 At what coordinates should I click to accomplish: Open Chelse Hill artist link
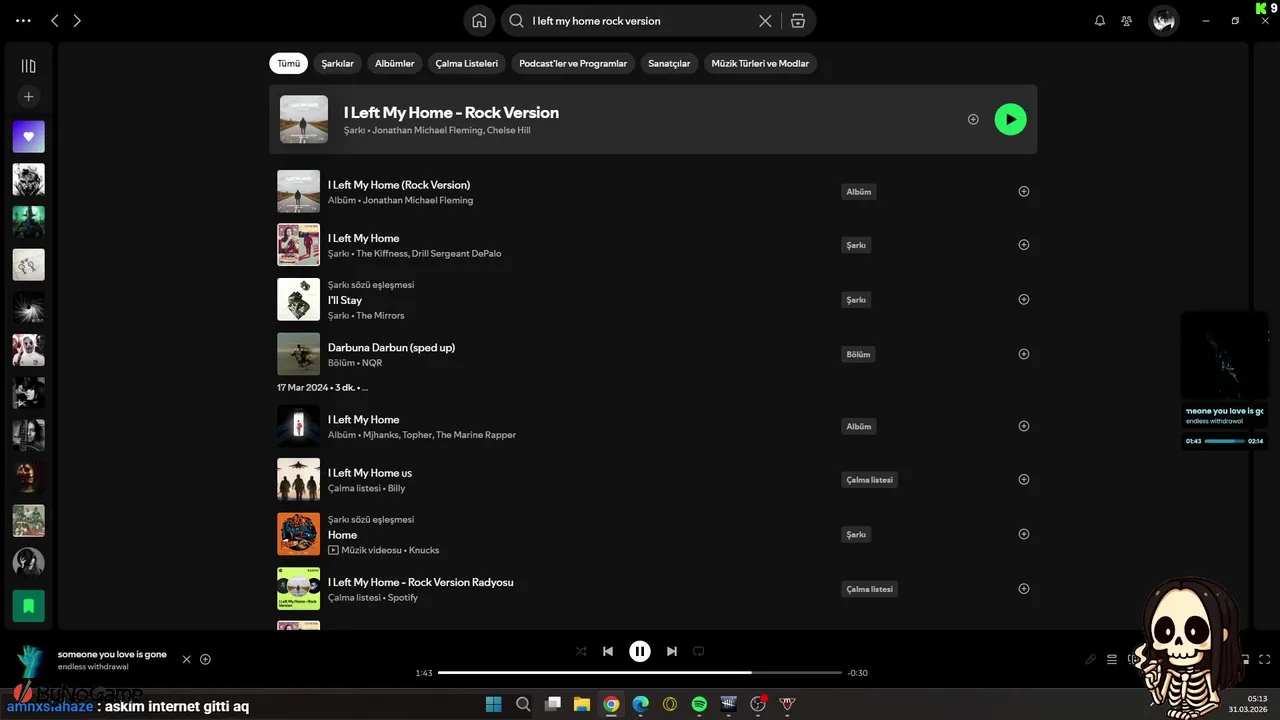pyautogui.click(x=508, y=130)
